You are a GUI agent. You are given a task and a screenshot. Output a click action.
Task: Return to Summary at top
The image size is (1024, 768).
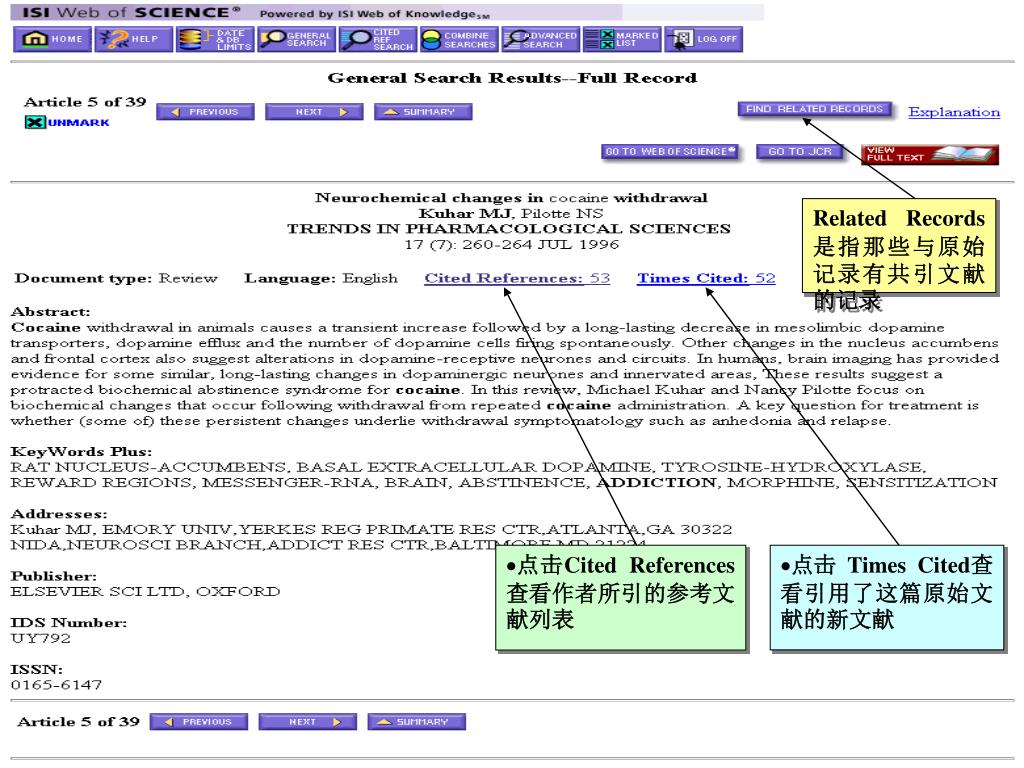[423, 112]
